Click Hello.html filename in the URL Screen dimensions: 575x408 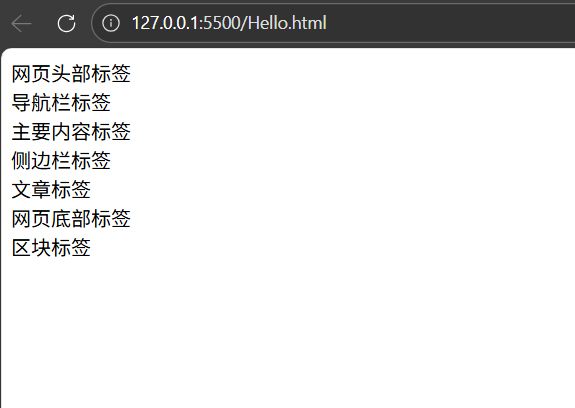pyautogui.click(x=287, y=23)
